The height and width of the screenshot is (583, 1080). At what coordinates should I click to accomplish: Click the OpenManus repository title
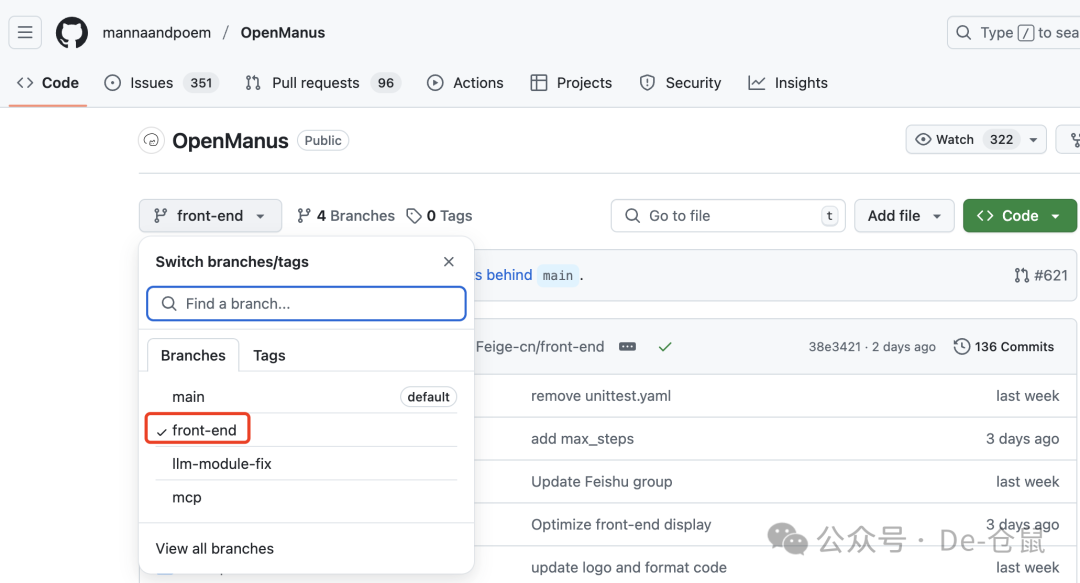point(230,141)
